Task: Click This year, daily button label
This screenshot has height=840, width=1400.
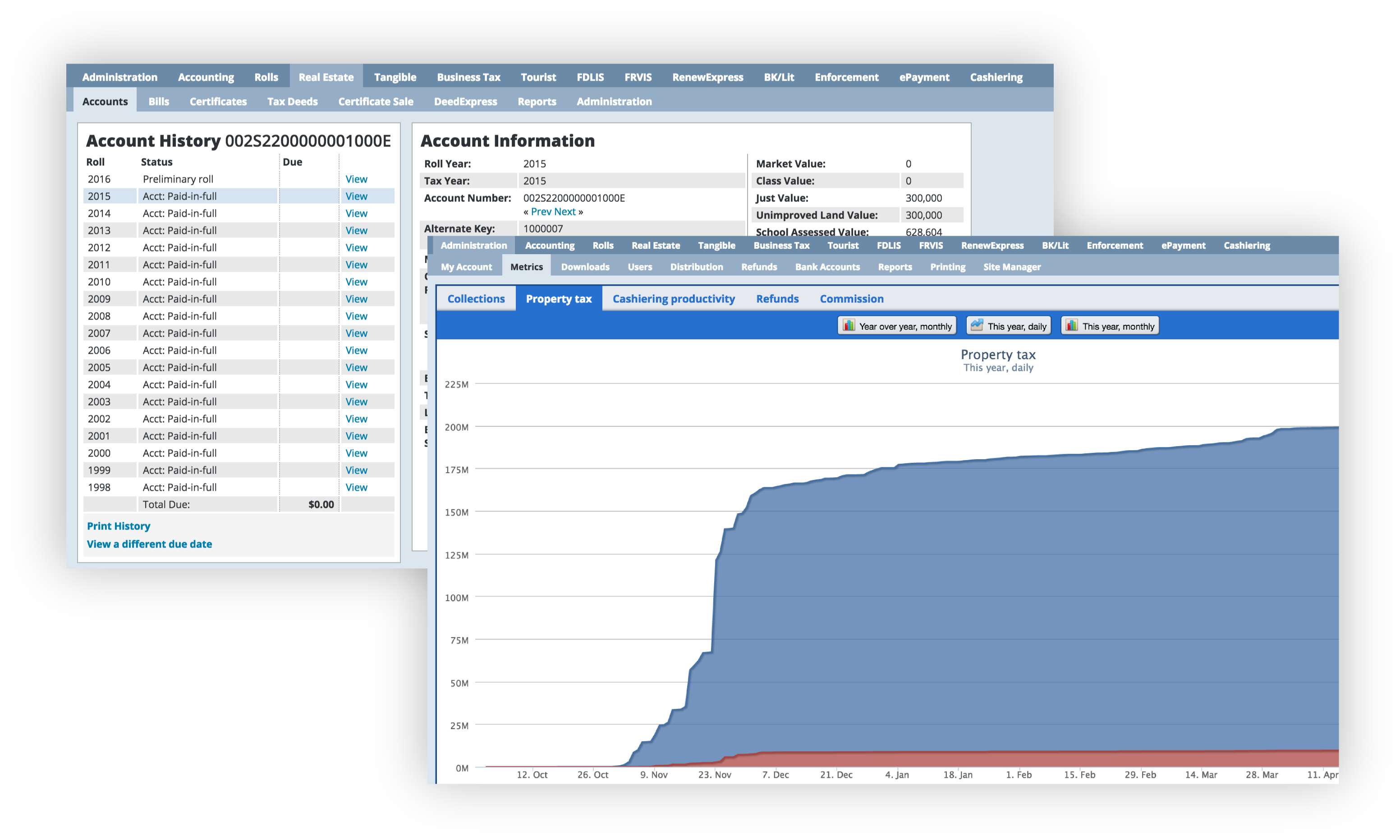Action: coord(1017,326)
